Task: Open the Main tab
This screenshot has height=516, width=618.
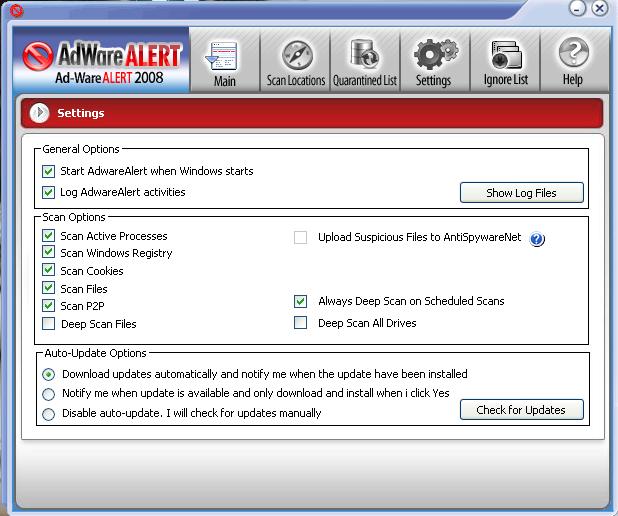Action: (x=225, y=61)
